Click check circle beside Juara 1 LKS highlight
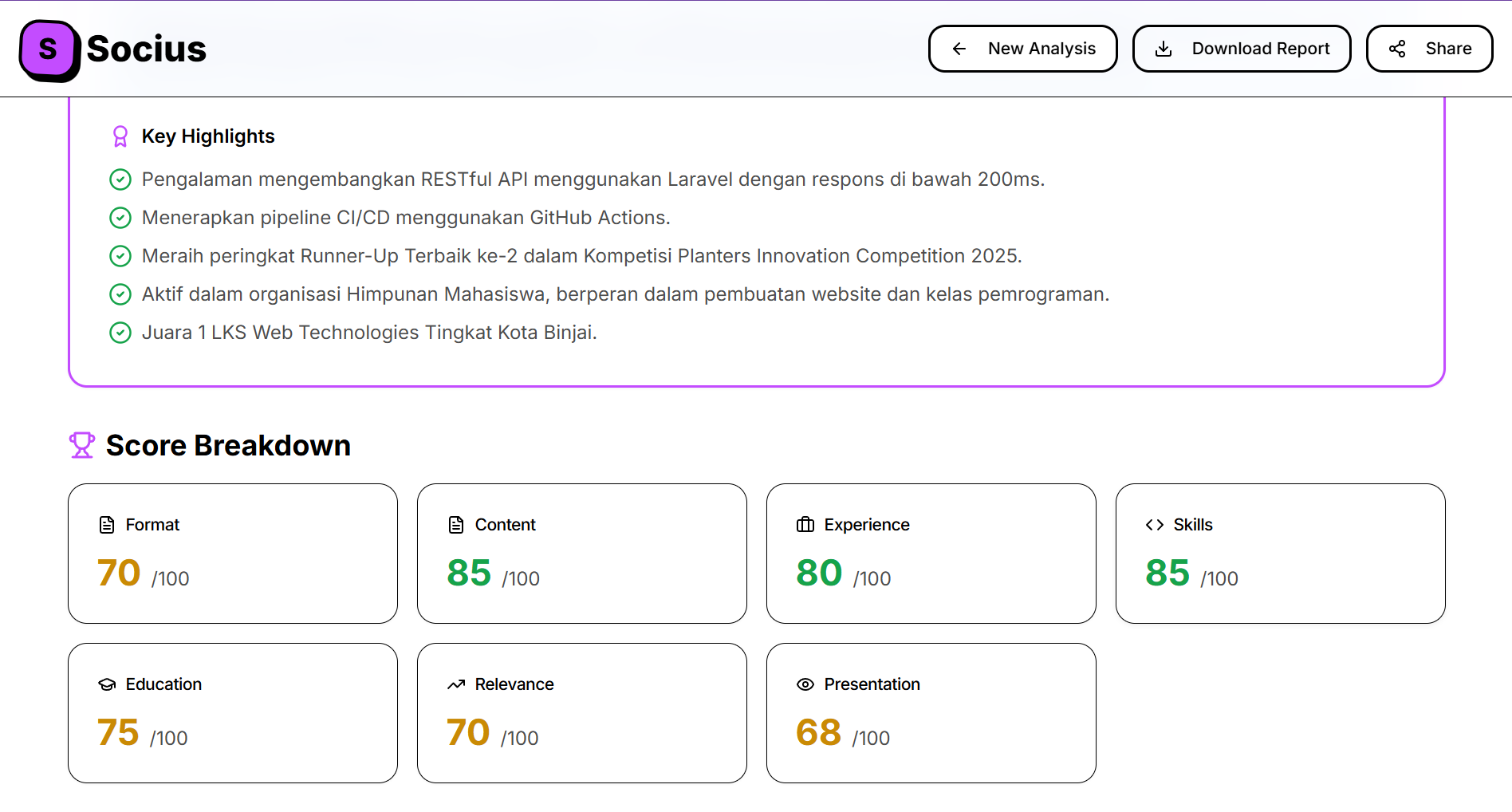 click(120, 333)
